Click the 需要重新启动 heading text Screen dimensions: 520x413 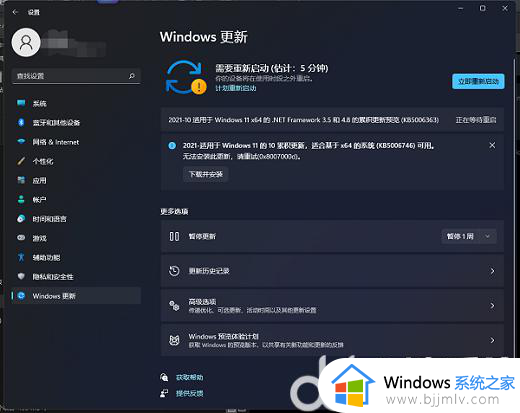272,68
